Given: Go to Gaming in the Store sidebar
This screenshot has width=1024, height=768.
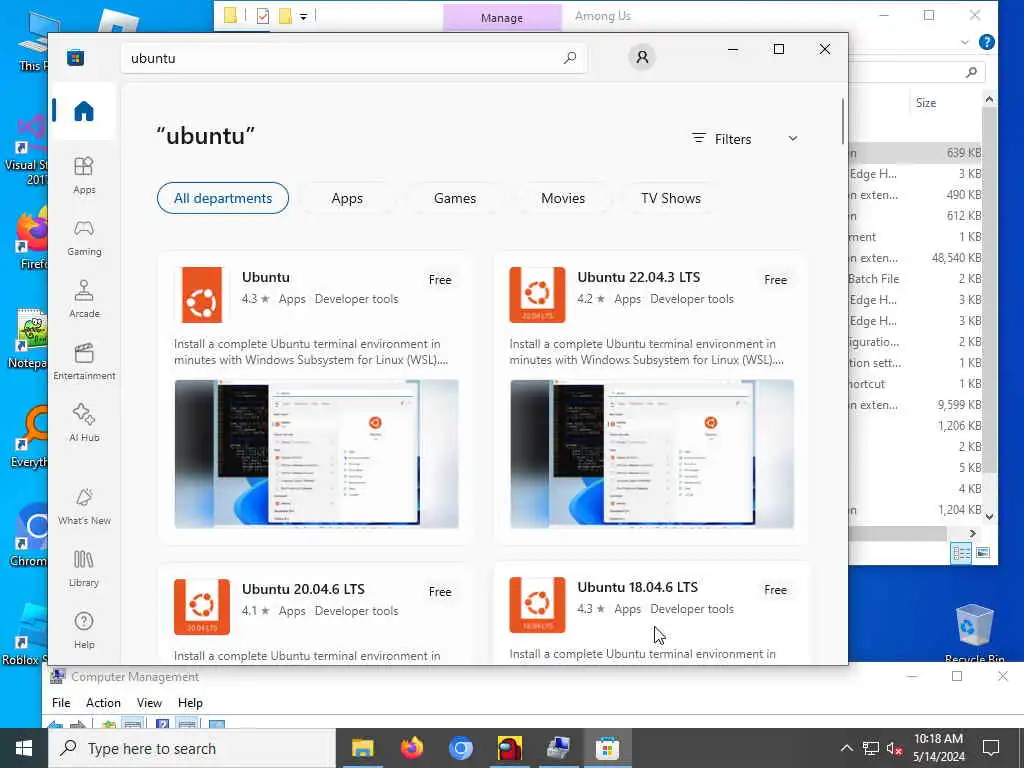Looking at the screenshot, I should point(84,237).
